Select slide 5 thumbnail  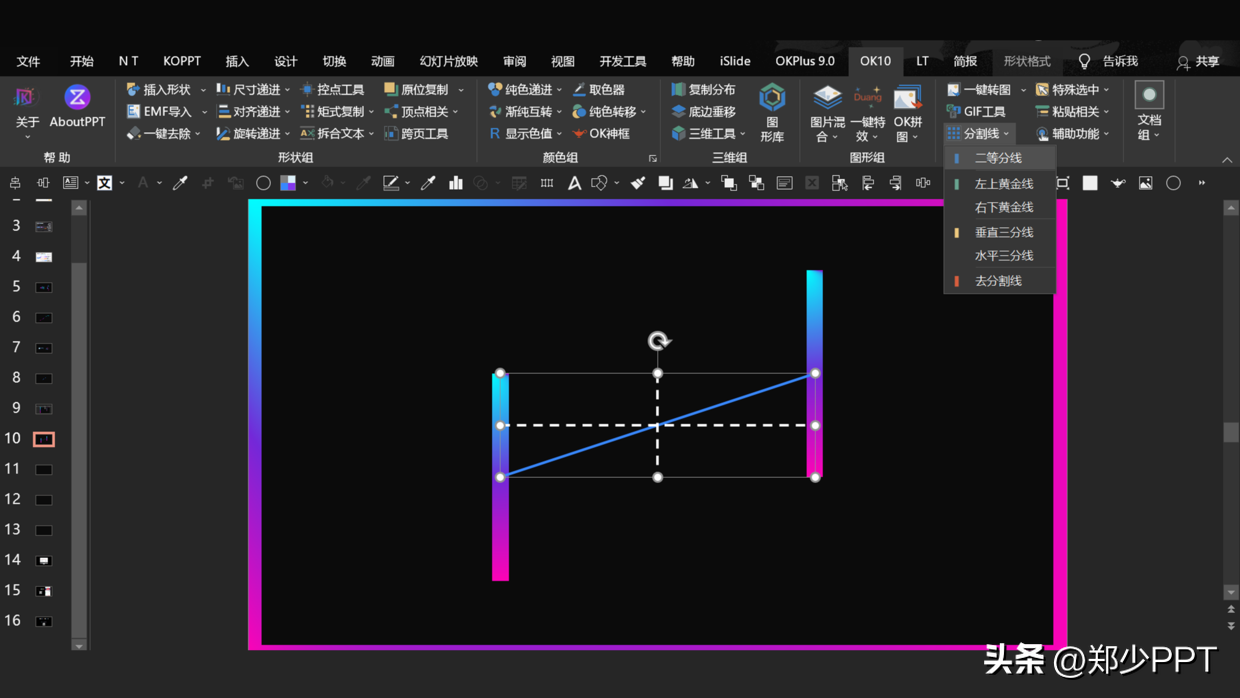[x=44, y=287]
